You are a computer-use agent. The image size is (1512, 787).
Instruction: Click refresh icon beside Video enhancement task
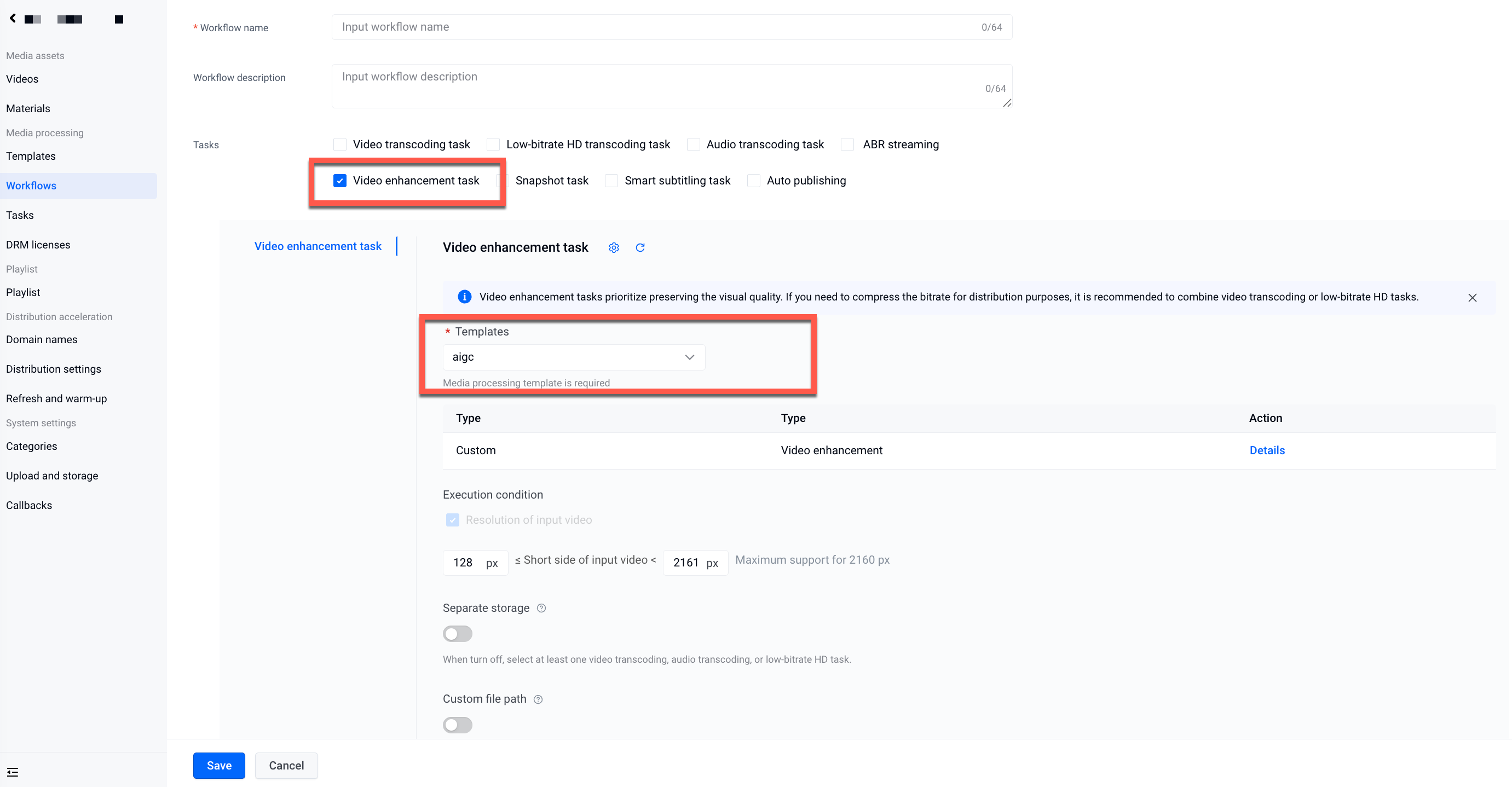click(x=640, y=248)
